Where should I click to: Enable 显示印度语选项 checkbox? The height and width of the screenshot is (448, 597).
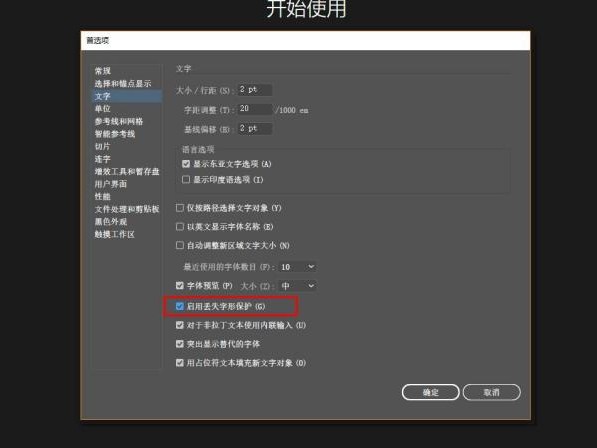[x=186, y=180]
